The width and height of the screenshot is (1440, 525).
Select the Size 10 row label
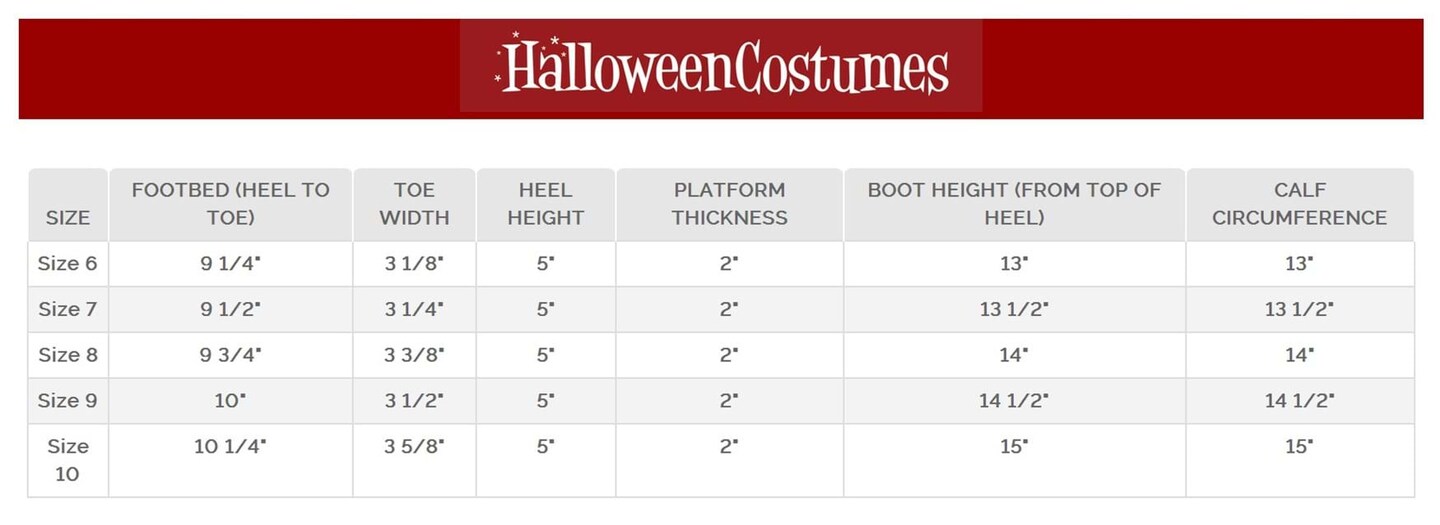point(68,460)
